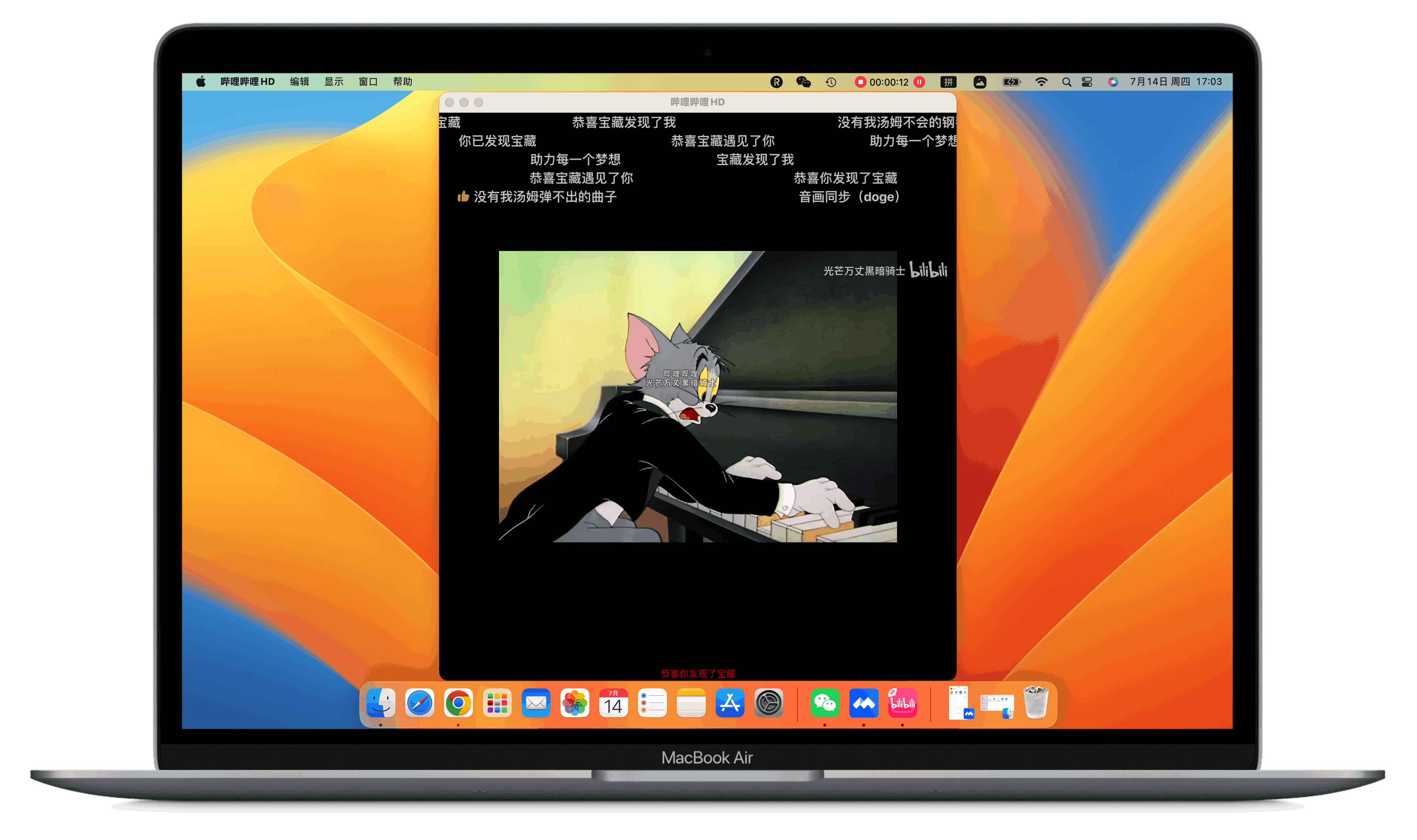Open WeChat from the Dock
The height and width of the screenshot is (840, 1417).
click(825, 704)
